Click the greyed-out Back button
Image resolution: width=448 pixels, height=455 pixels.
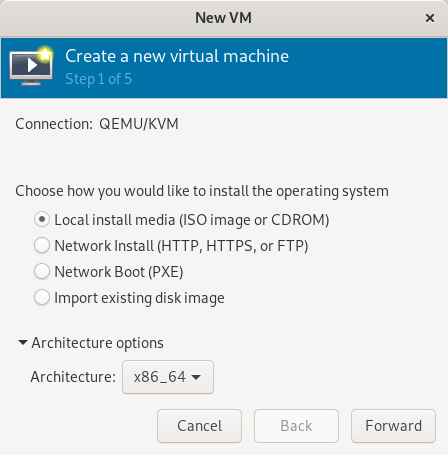pyautogui.click(x=296, y=426)
